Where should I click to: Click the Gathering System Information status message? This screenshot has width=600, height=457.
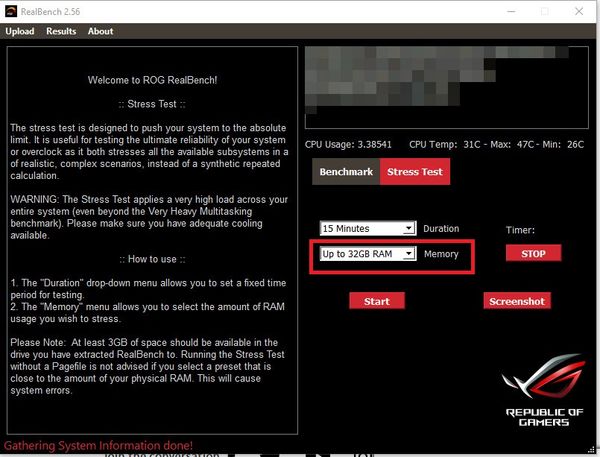[98, 445]
